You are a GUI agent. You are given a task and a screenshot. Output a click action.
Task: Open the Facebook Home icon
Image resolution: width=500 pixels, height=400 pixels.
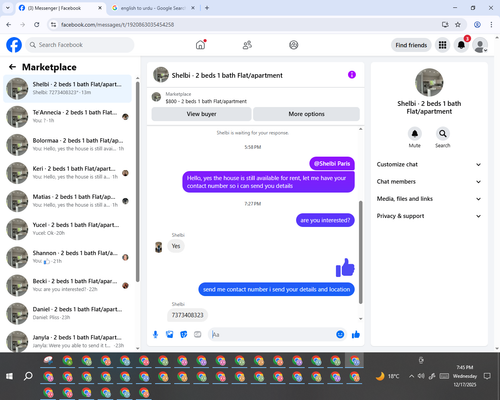point(200,45)
